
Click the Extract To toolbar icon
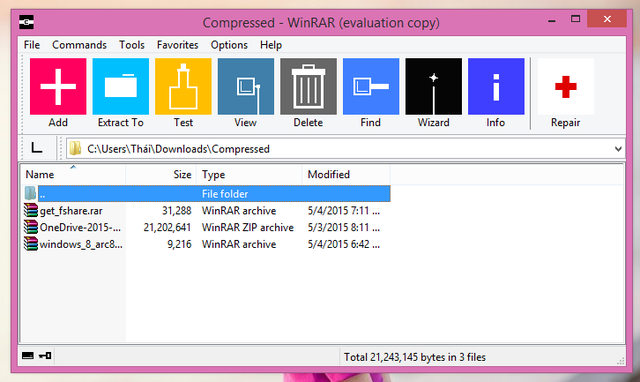(x=121, y=87)
